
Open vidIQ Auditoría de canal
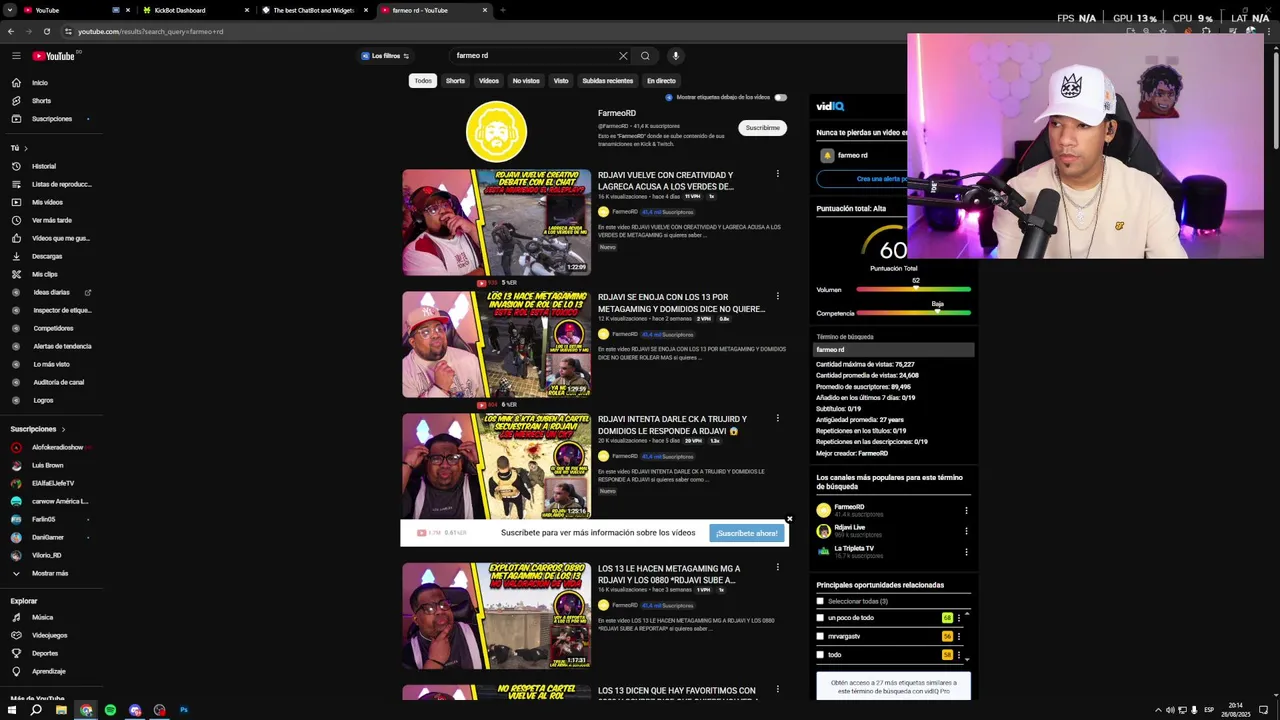58,382
